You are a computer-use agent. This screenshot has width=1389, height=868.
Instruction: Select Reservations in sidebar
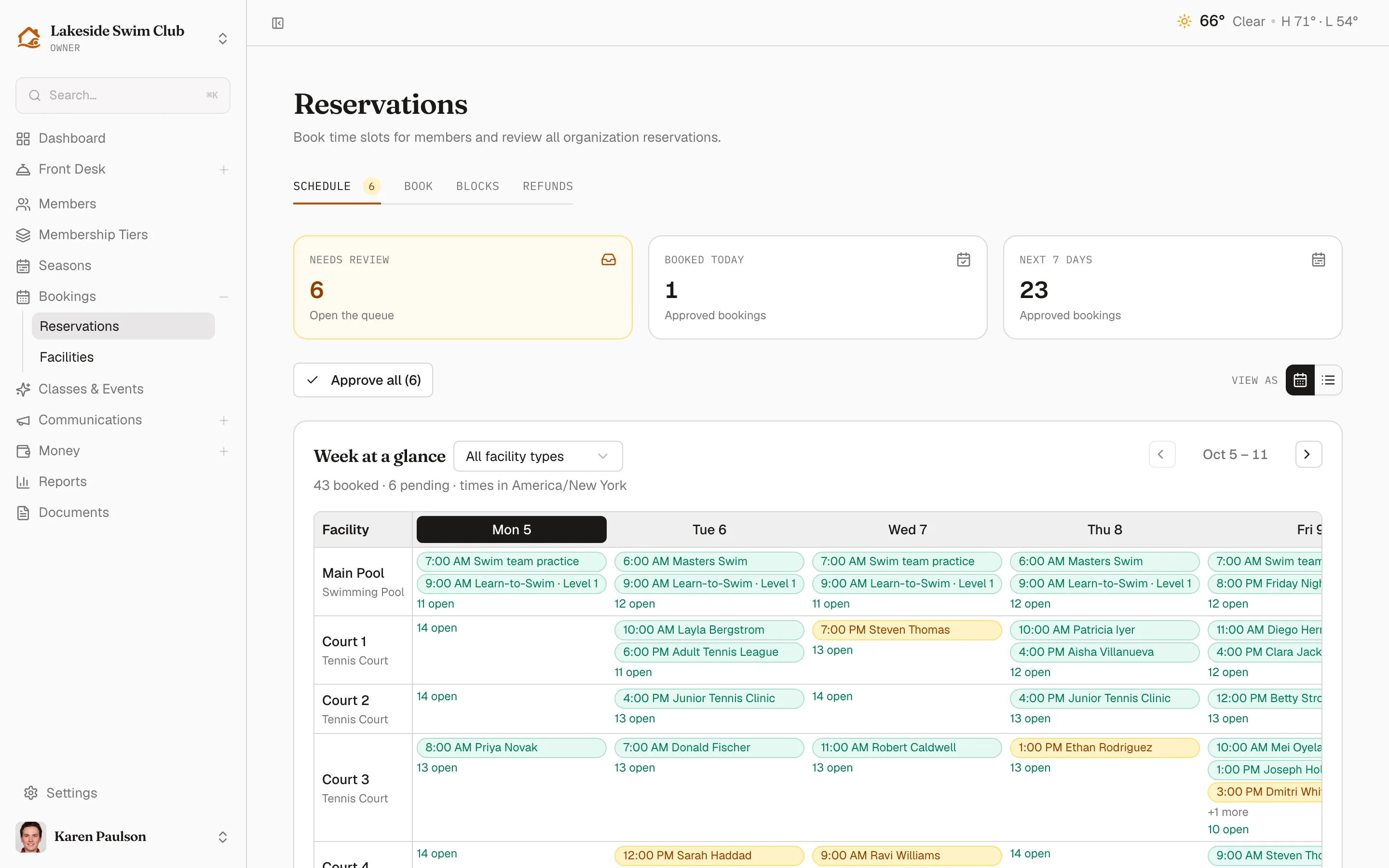[123, 326]
